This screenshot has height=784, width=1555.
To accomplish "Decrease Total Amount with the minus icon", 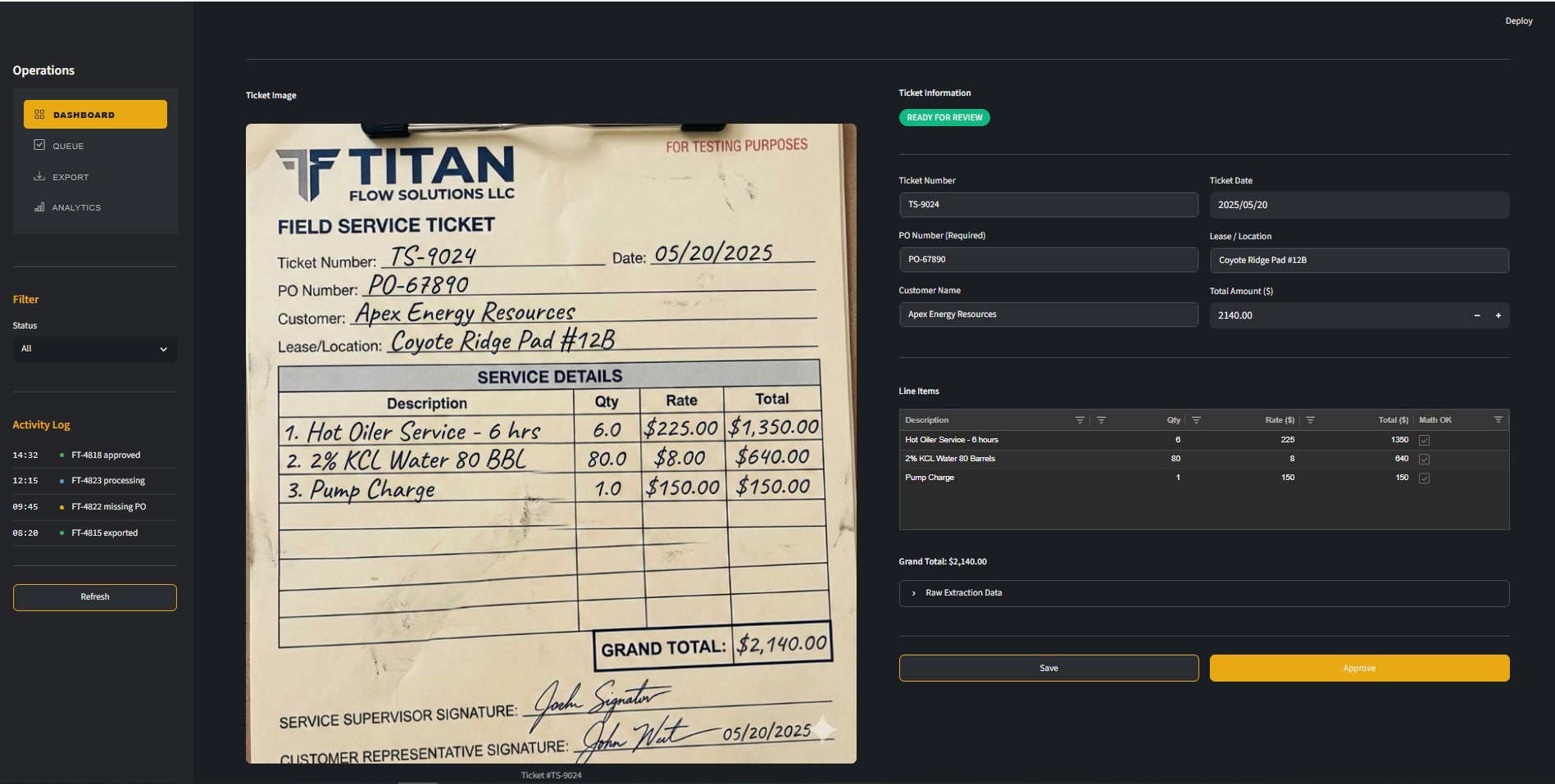I will tap(1477, 315).
